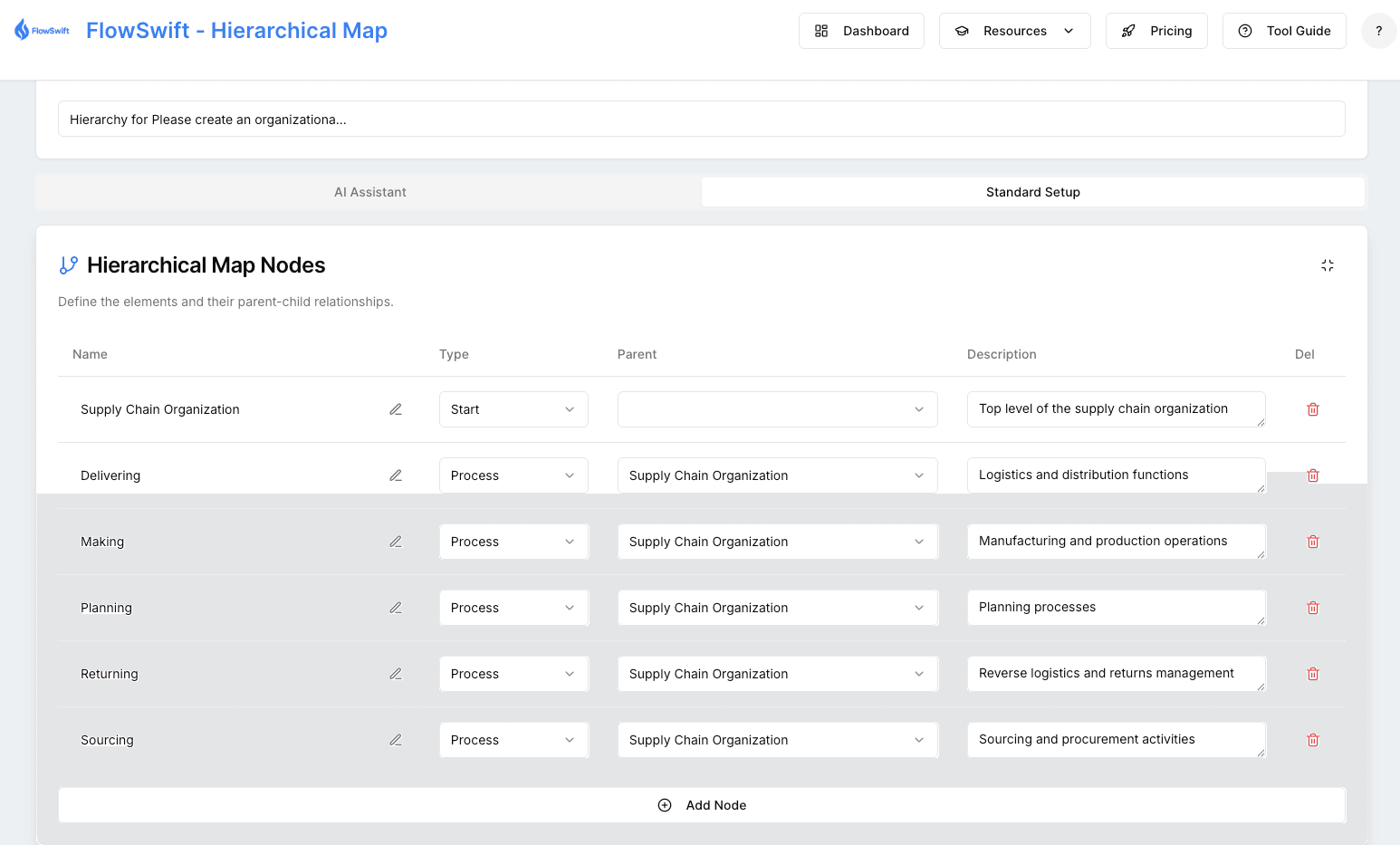Click the Manufacturing and production operations description
1400x845 pixels.
tap(1116, 542)
